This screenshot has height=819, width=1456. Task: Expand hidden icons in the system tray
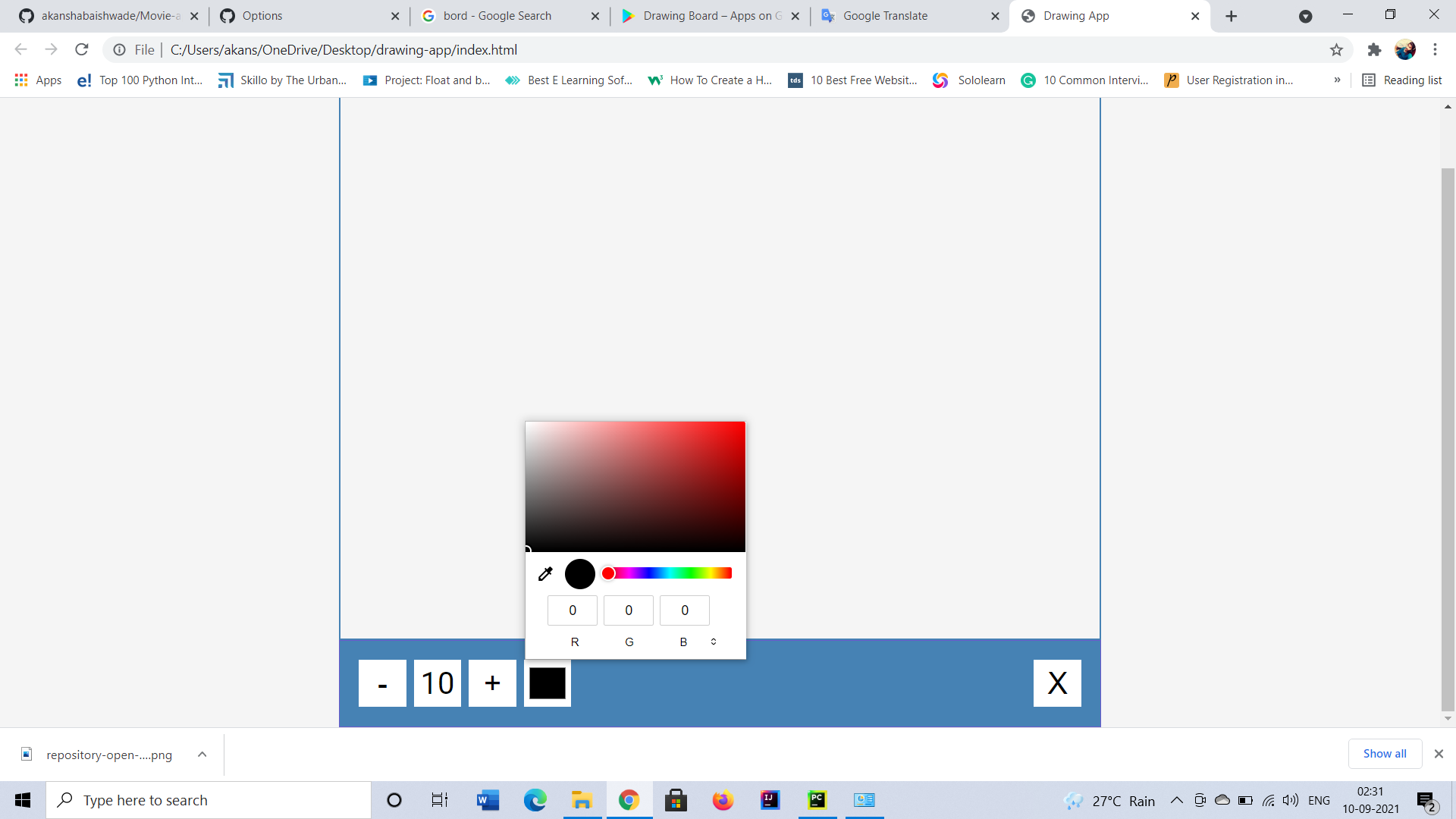point(1176,799)
